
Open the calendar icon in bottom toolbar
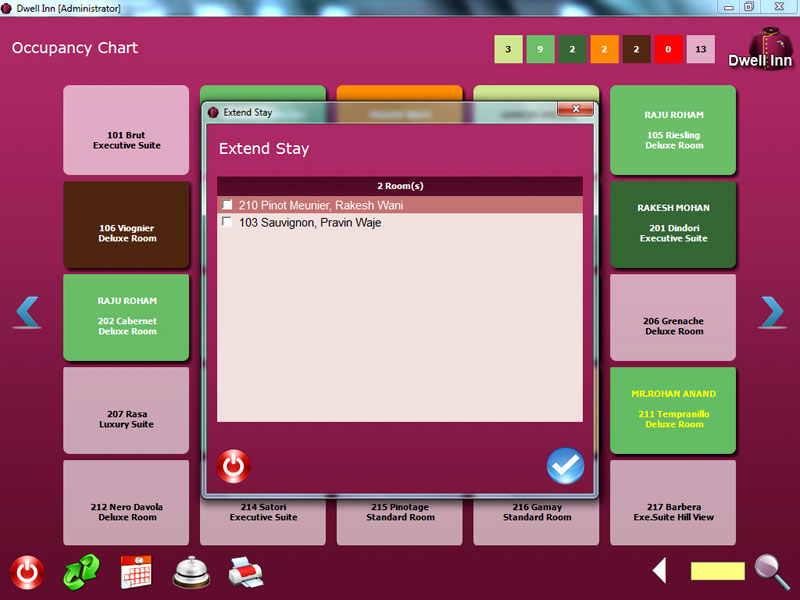pos(136,572)
